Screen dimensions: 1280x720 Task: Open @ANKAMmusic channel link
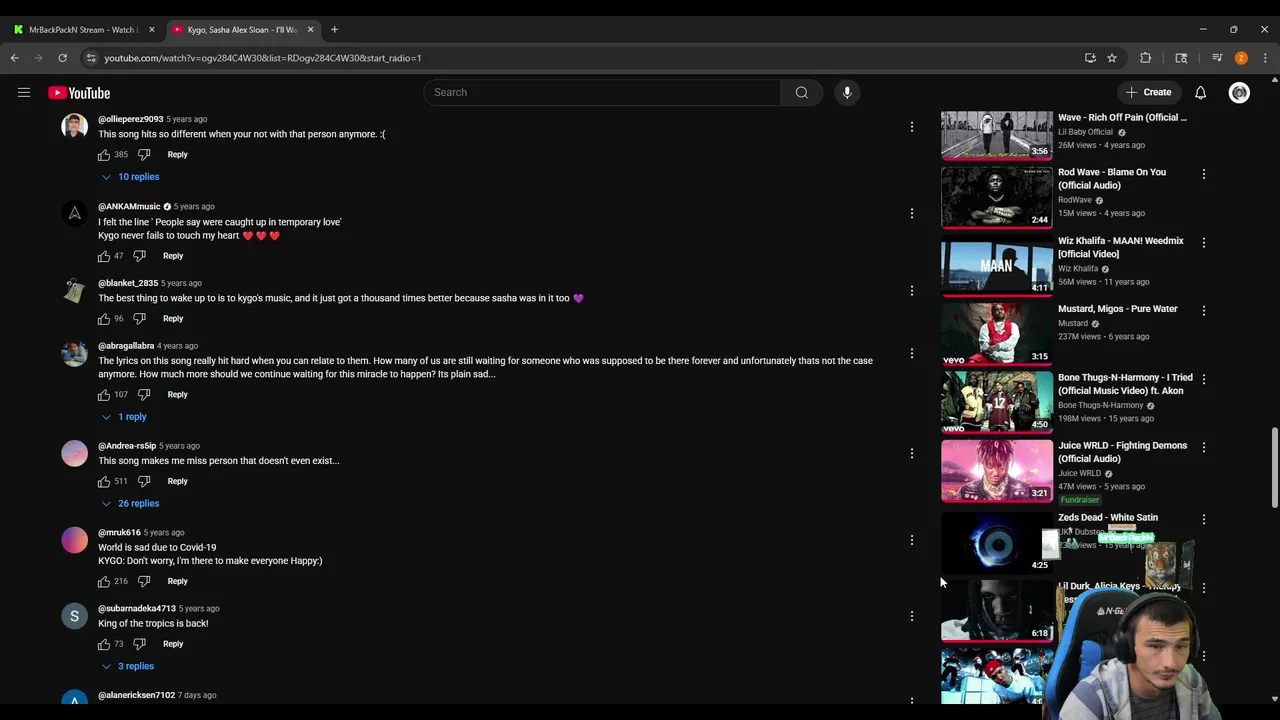[x=129, y=207]
